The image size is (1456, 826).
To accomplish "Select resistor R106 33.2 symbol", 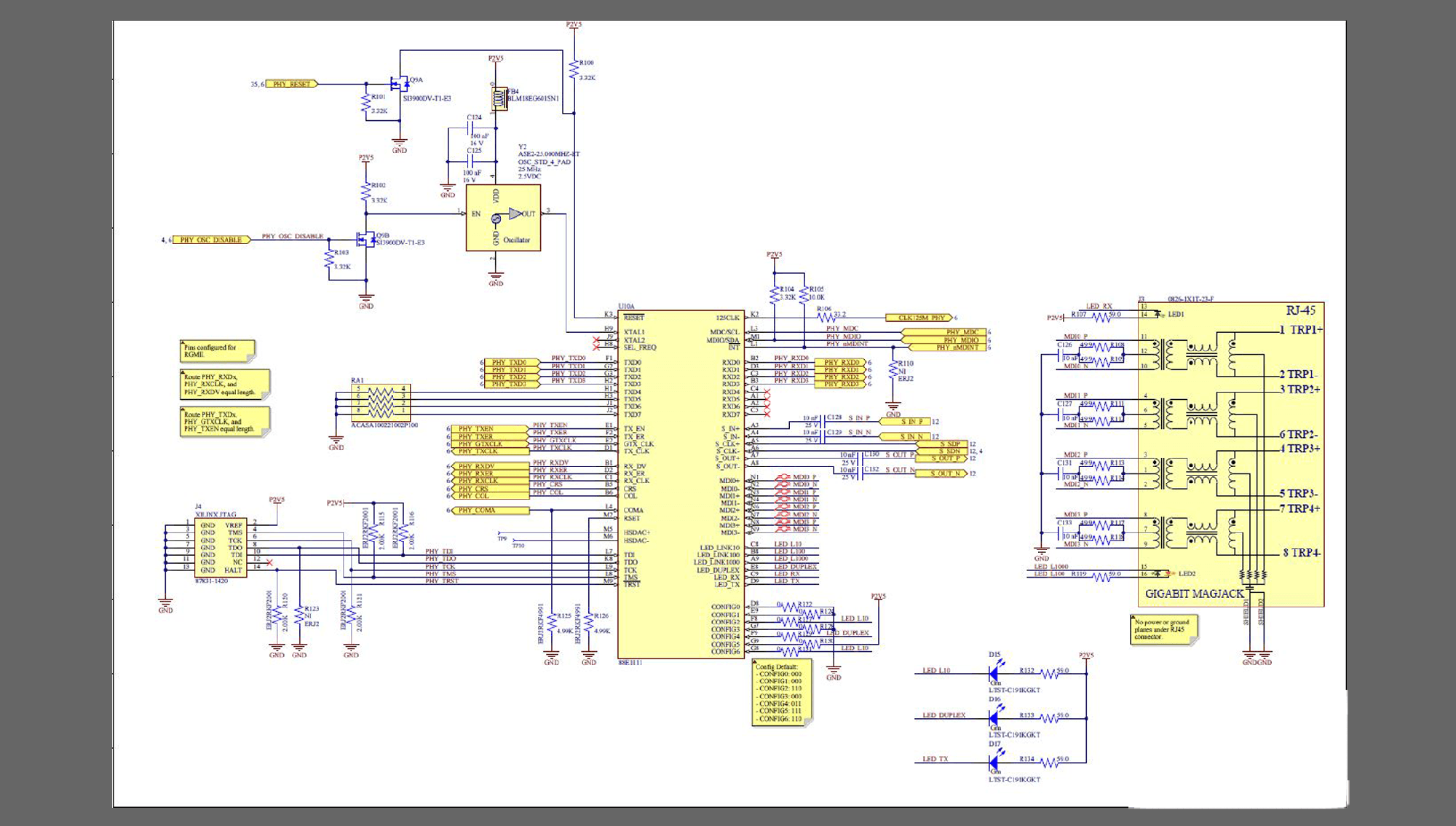I will coord(826,318).
